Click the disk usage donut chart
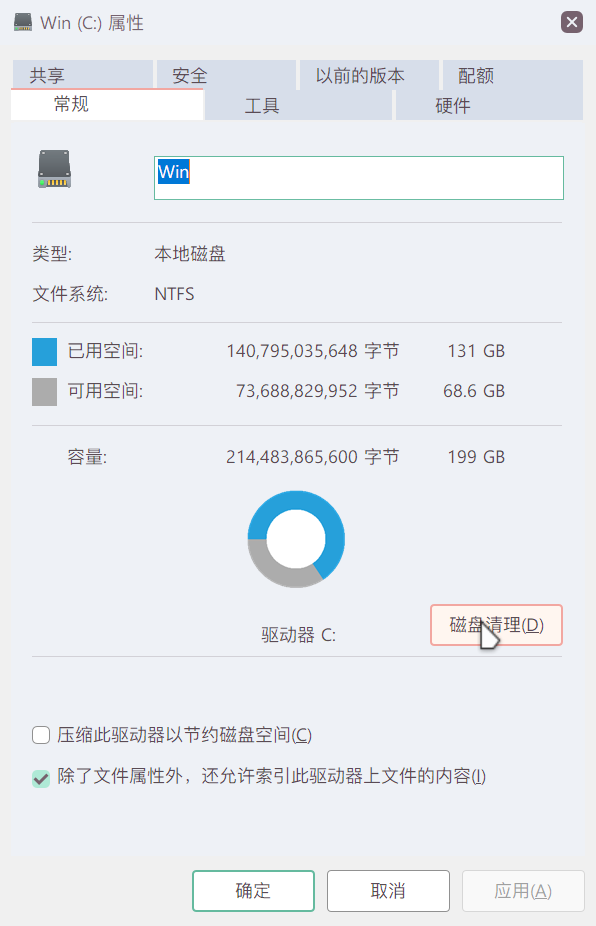This screenshot has height=926, width=596. [296, 539]
